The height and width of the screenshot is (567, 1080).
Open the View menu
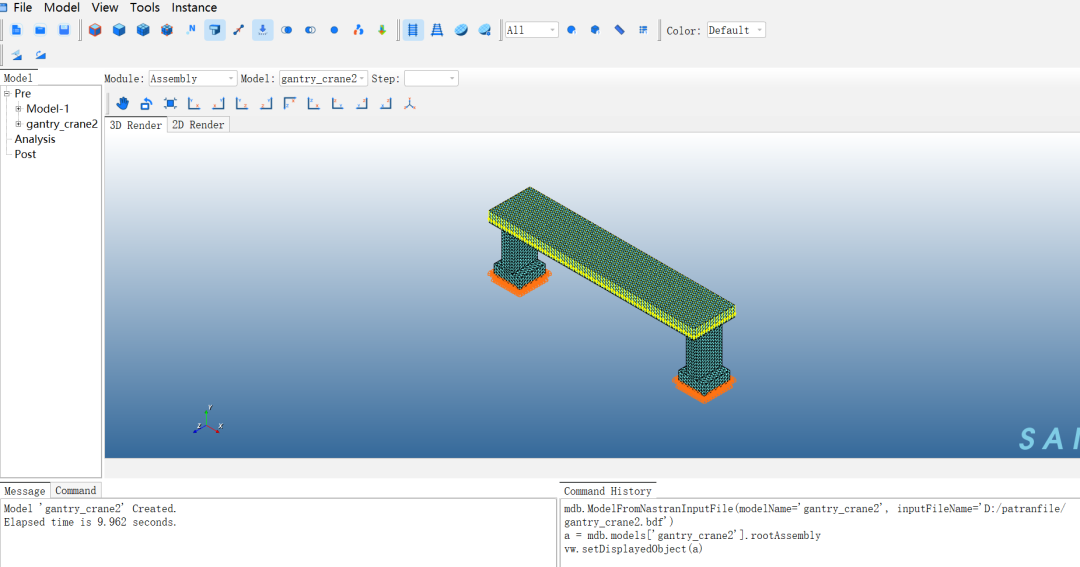point(105,8)
